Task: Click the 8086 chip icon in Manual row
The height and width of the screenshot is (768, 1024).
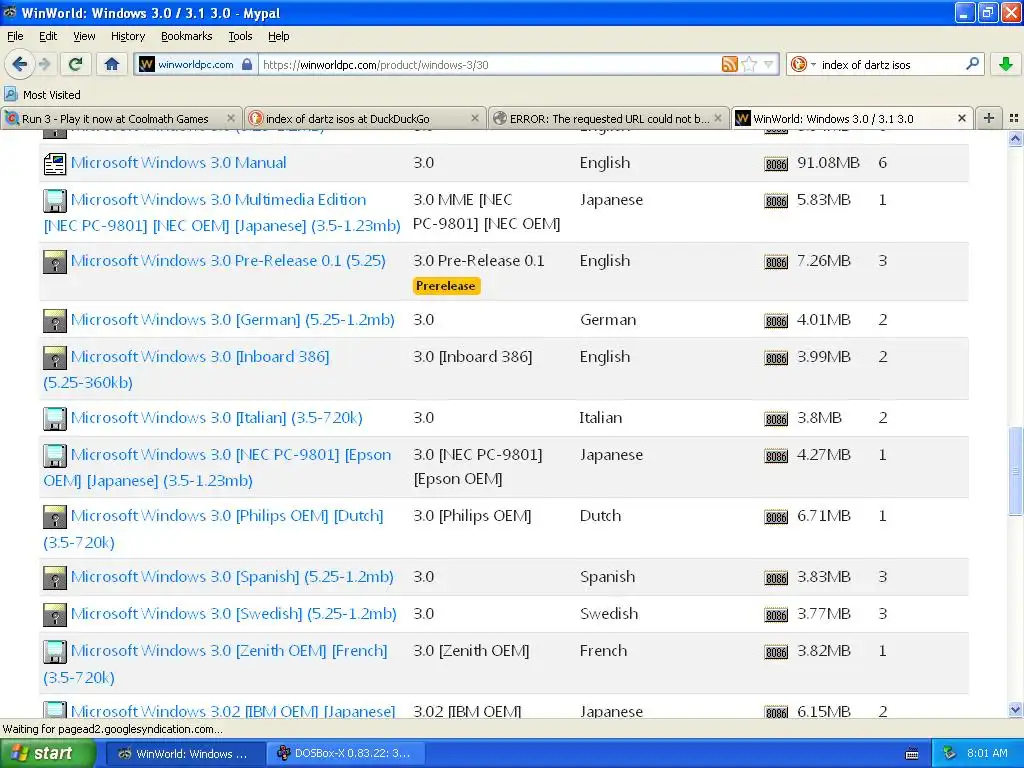Action: 776,164
